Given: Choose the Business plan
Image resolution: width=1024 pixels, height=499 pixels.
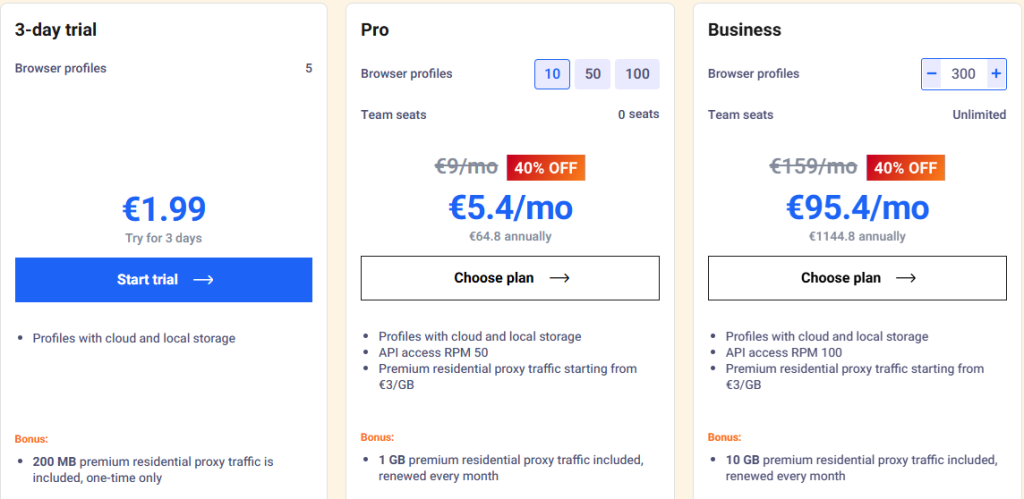Looking at the screenshot, I should pyautogui.click(x=856, y=278).
